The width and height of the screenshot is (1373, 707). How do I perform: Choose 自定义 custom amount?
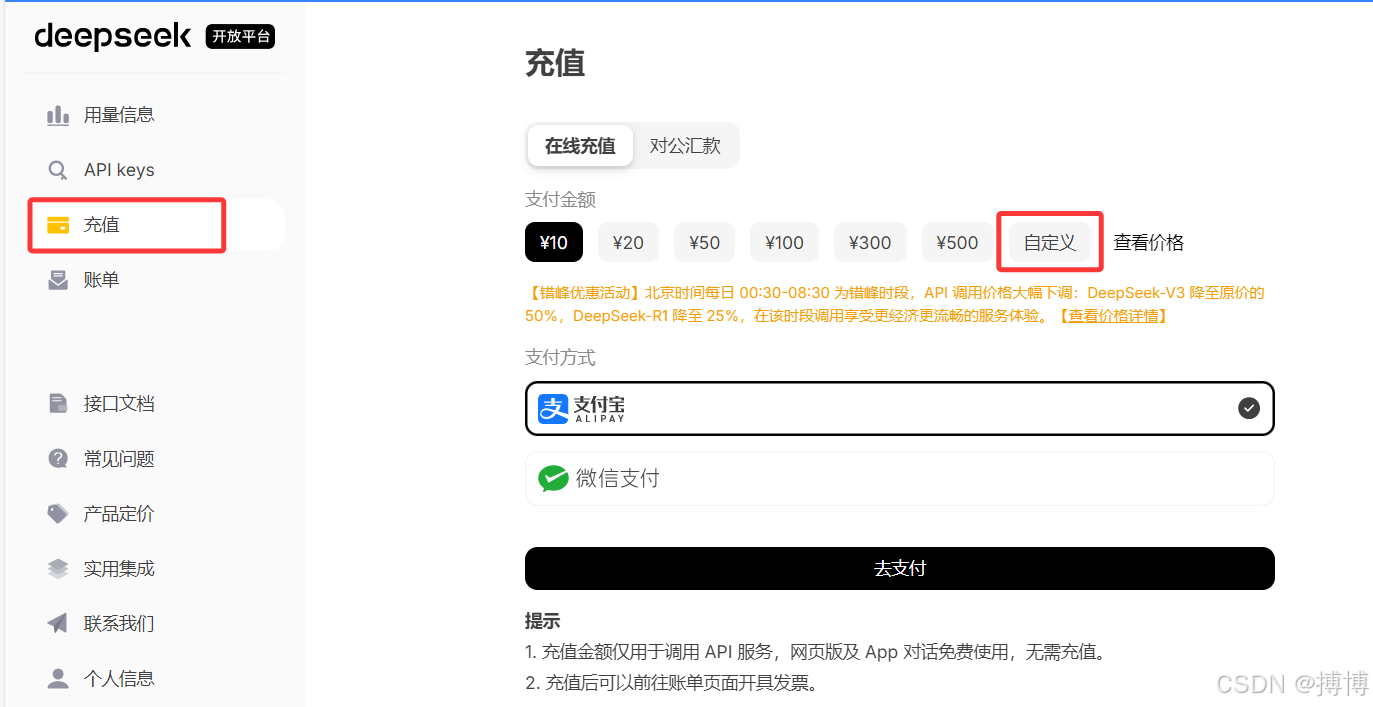[1050, 242]
